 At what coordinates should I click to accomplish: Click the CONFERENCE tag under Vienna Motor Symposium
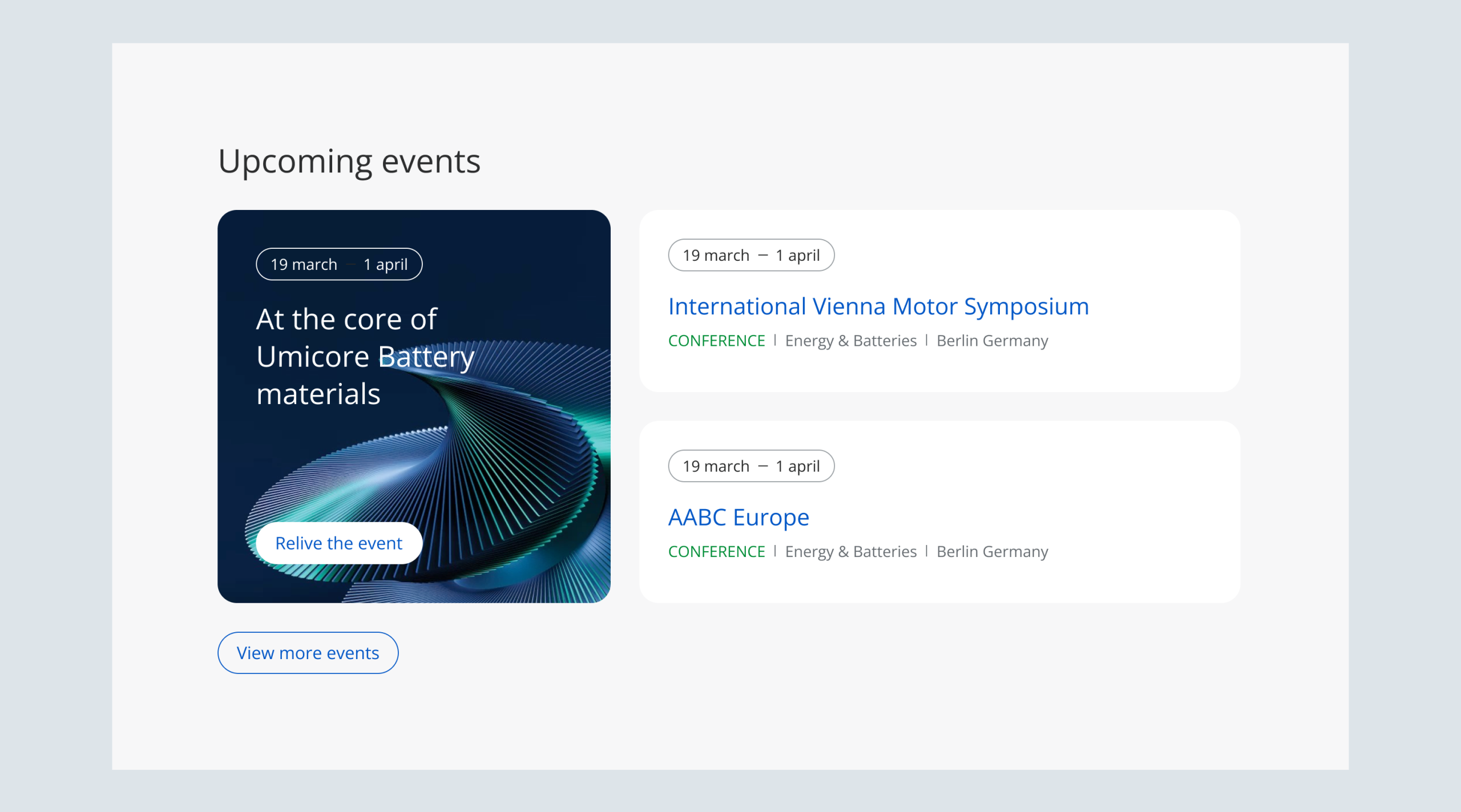point(716,341)
